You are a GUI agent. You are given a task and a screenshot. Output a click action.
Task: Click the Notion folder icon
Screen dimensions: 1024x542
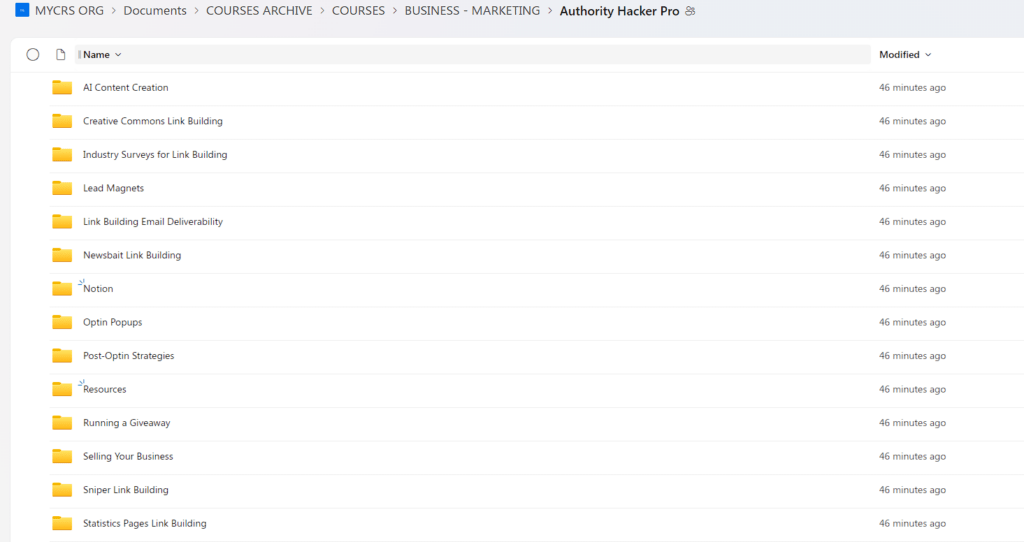62,289
